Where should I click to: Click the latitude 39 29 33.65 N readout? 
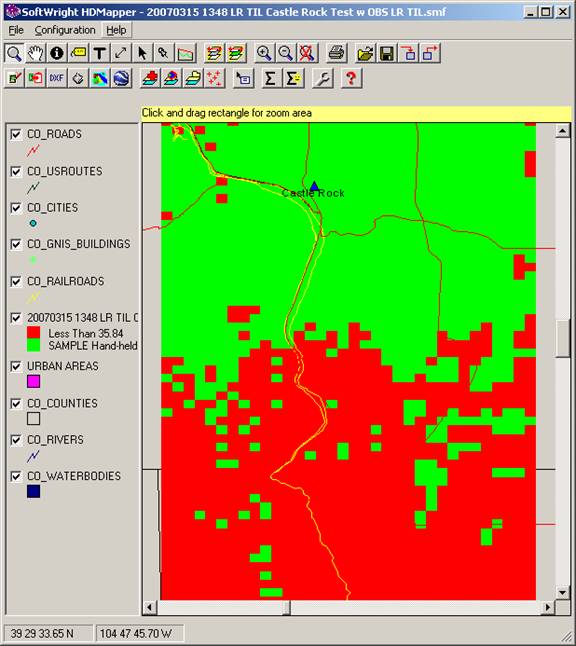[48, 633]
